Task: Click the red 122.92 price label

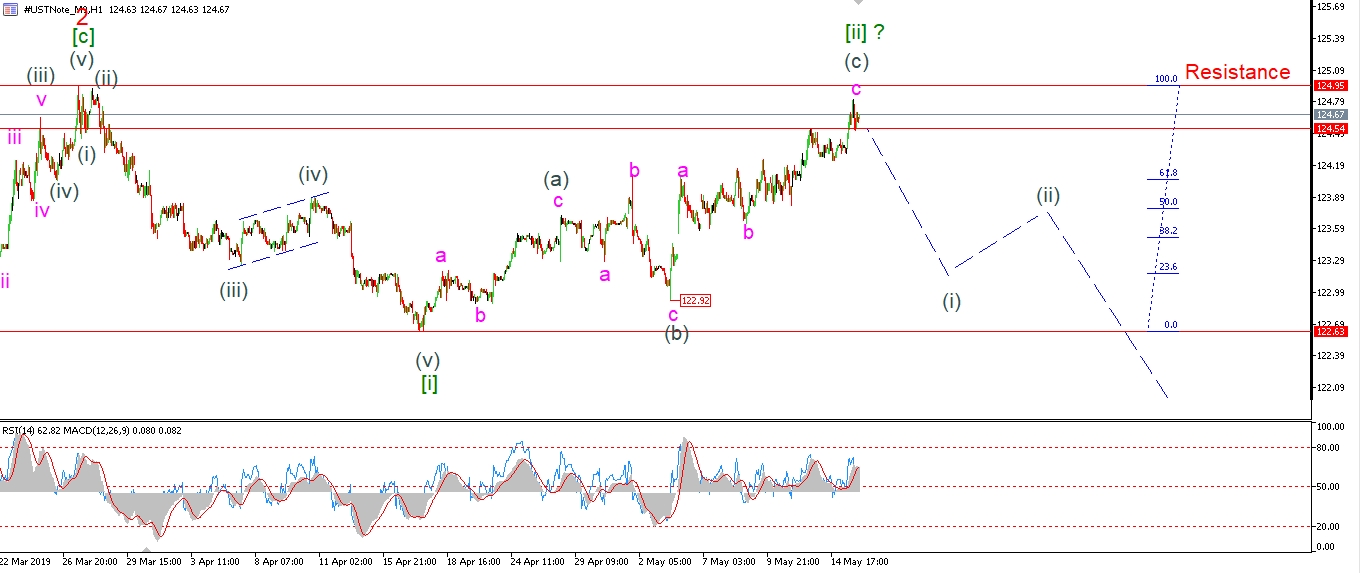Action: tap(694, 300)
